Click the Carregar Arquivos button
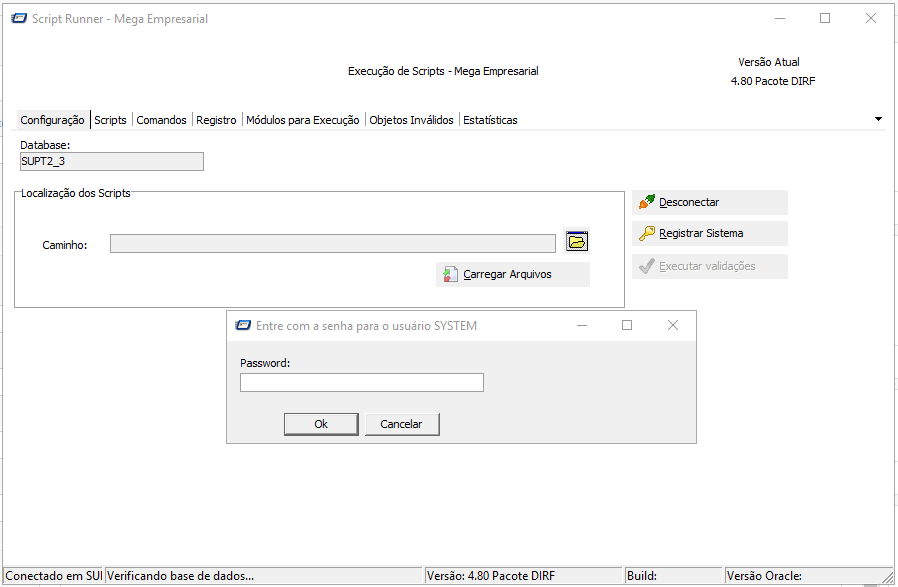This screenshot has height=587, width=898. pyautogui.click(x=513, y=274)
